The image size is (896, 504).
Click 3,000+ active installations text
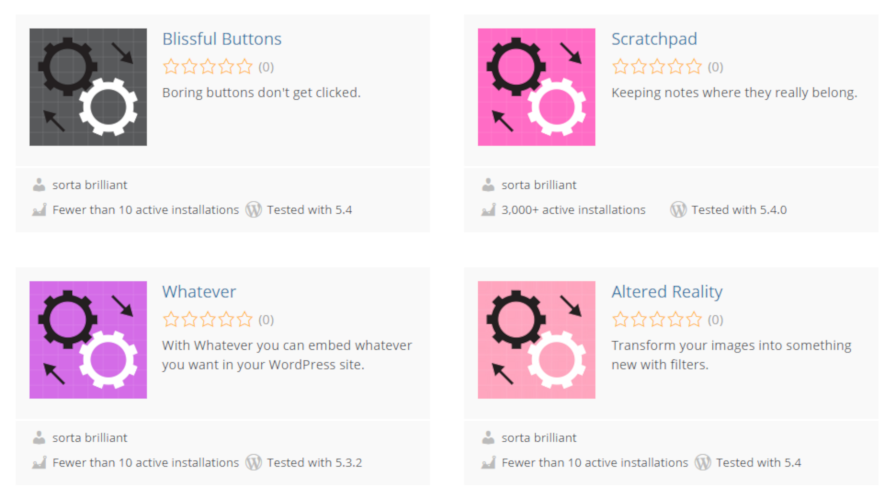(x=573, y=210)
